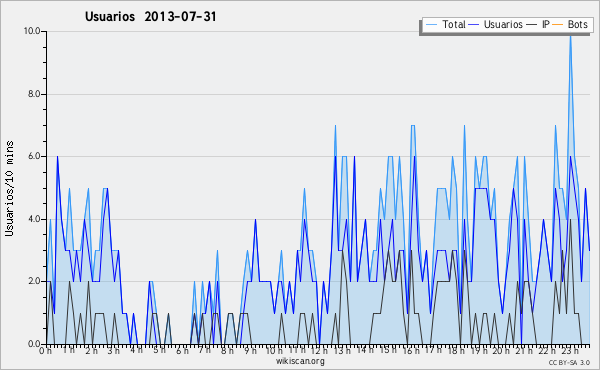The image size is (600, 370).
Task: Click the '16 h' x-axis label
Action: pos(411,351)
